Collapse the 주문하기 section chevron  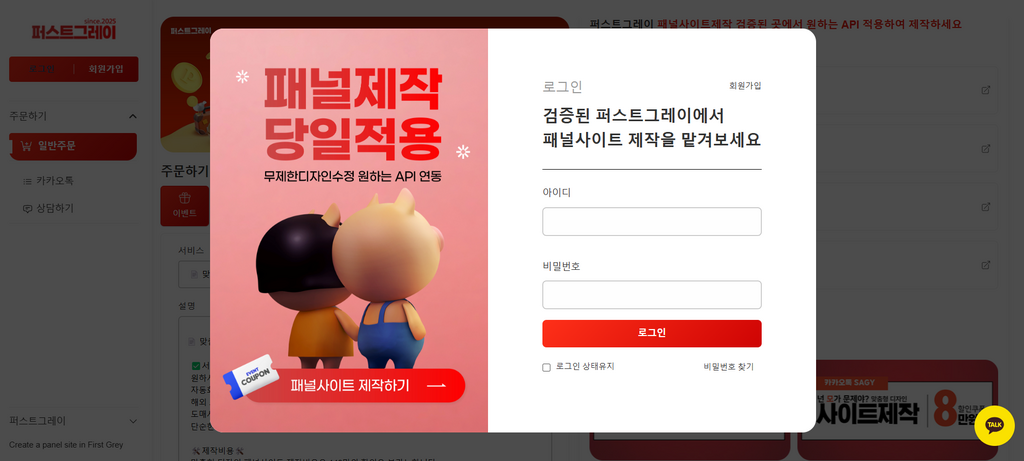click(133, 116)
